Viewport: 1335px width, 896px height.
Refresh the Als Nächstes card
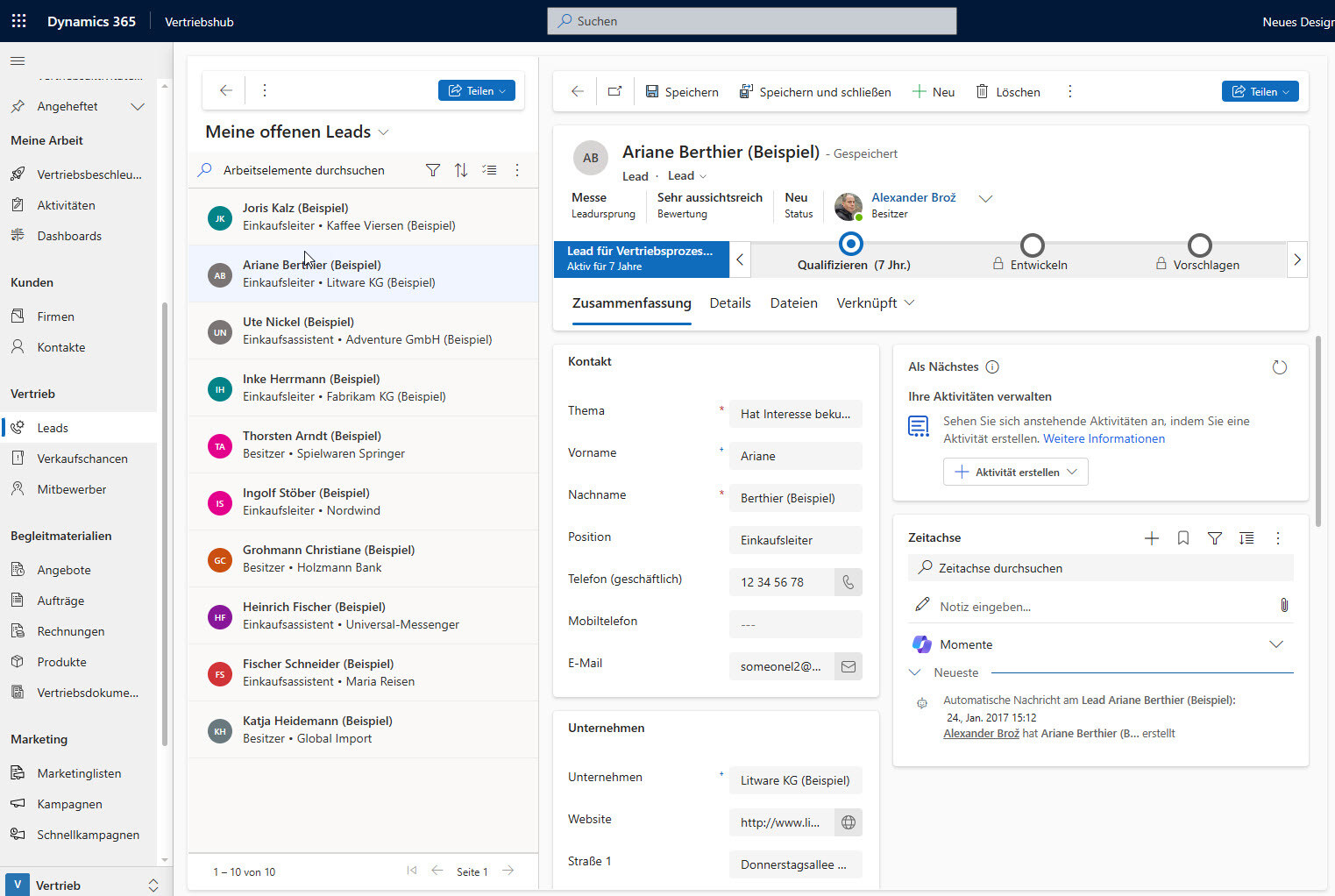tap(1280, 367)
